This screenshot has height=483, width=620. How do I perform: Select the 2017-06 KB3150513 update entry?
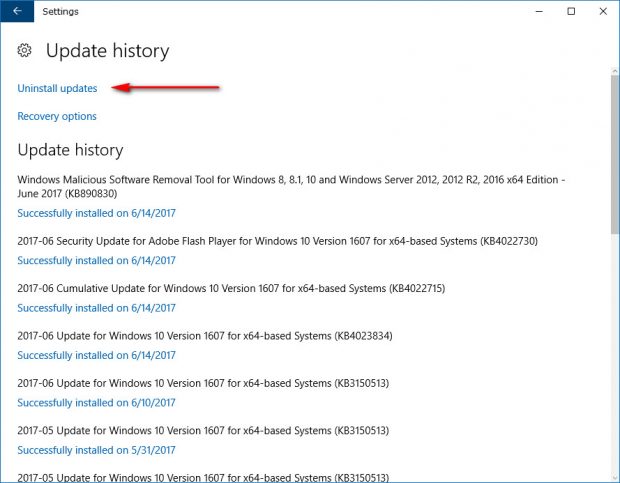(x=203, y=383)
